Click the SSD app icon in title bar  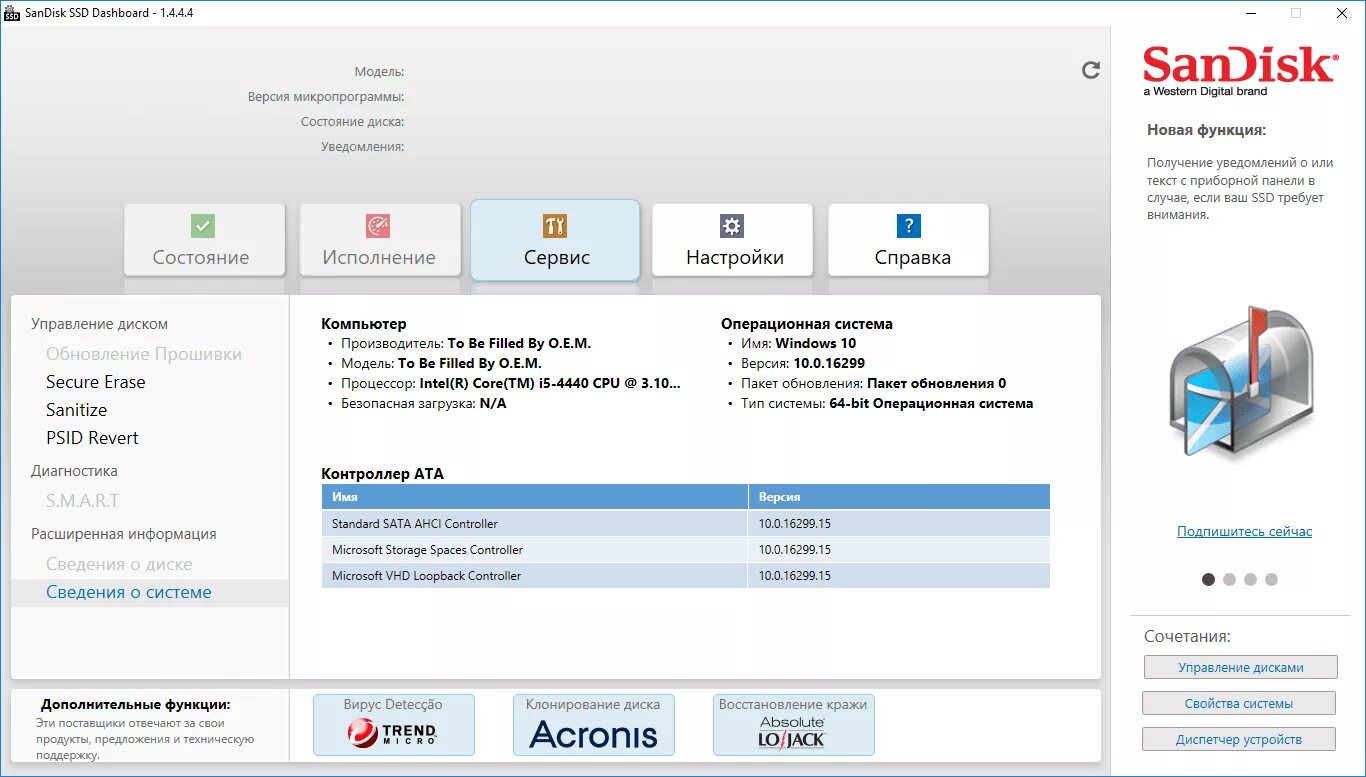point(12,13)
